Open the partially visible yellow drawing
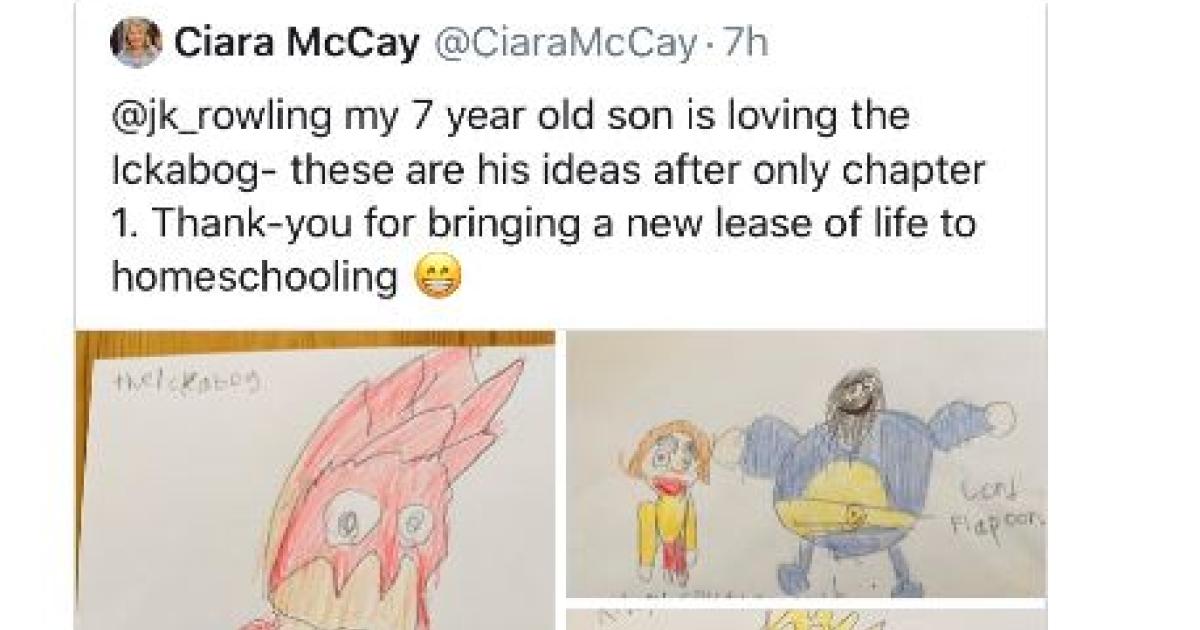 806,619
